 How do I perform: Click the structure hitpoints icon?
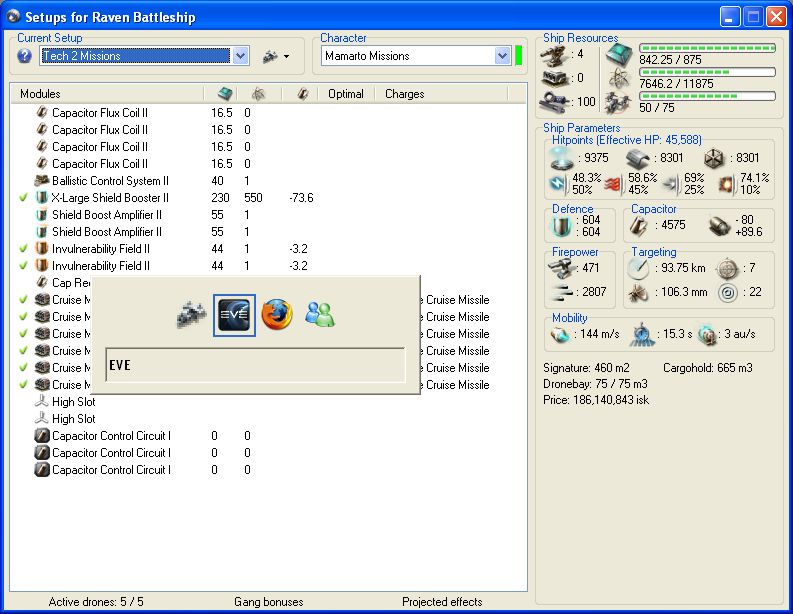pos(715,159)
